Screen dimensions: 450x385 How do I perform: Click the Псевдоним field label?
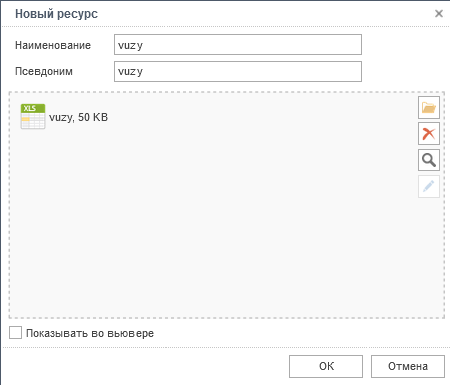point(44,71)
